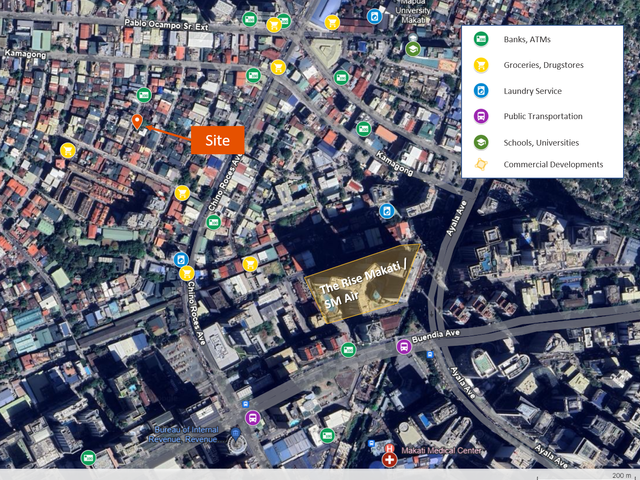This screenshot has width=640, height=480.
Task: Click the Ayala Ave label east of The Rise Makati
Action: [x=455, y=218]
